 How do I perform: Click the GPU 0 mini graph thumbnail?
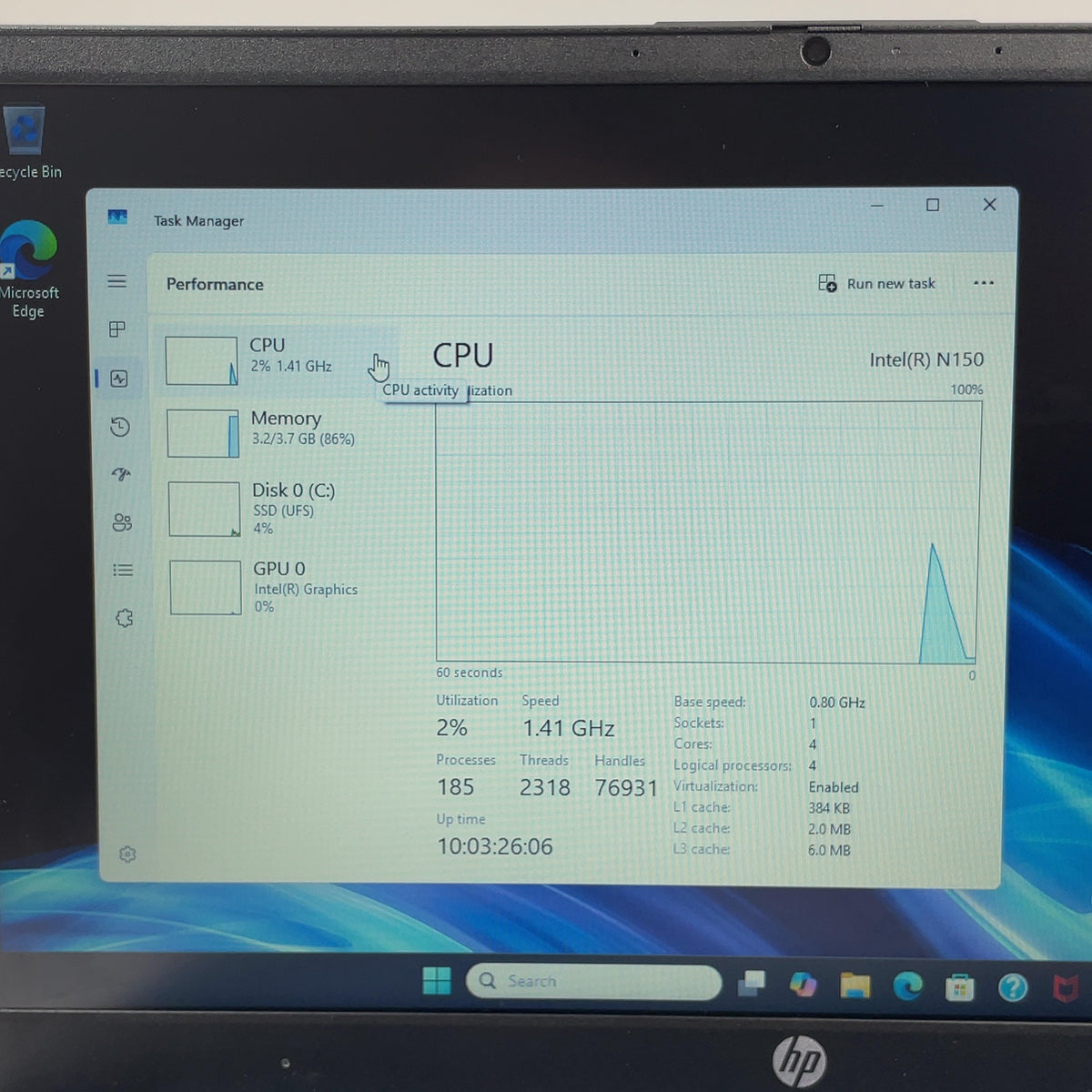pyautogui.click(x=206, y=587)
